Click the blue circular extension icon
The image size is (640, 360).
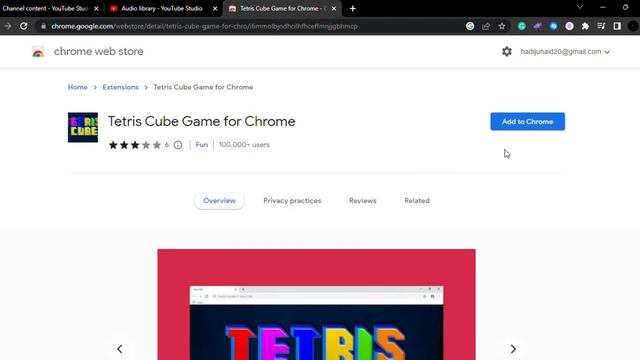point(553,26)
